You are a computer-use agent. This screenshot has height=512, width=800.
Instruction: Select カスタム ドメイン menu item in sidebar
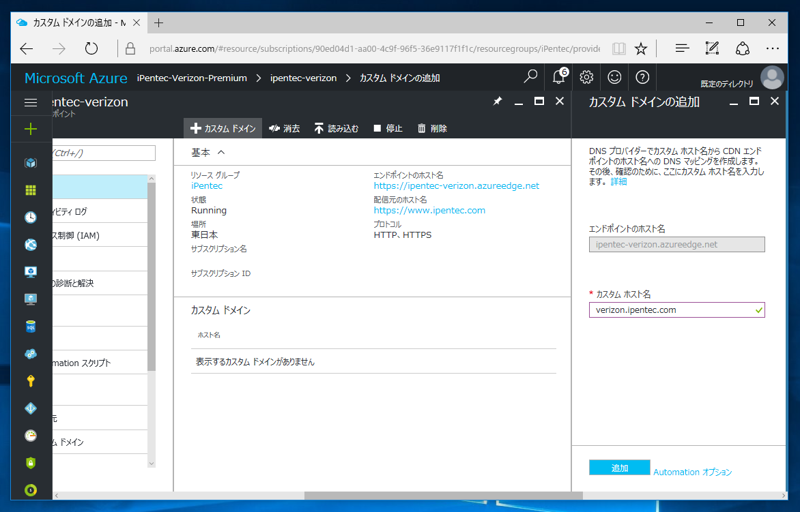[100, 442]
